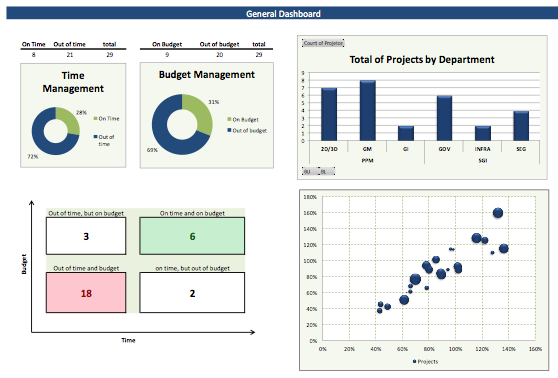Viewport: 558px width, 378px height.
Task: Select the SEG department bar
Action: 521,126
